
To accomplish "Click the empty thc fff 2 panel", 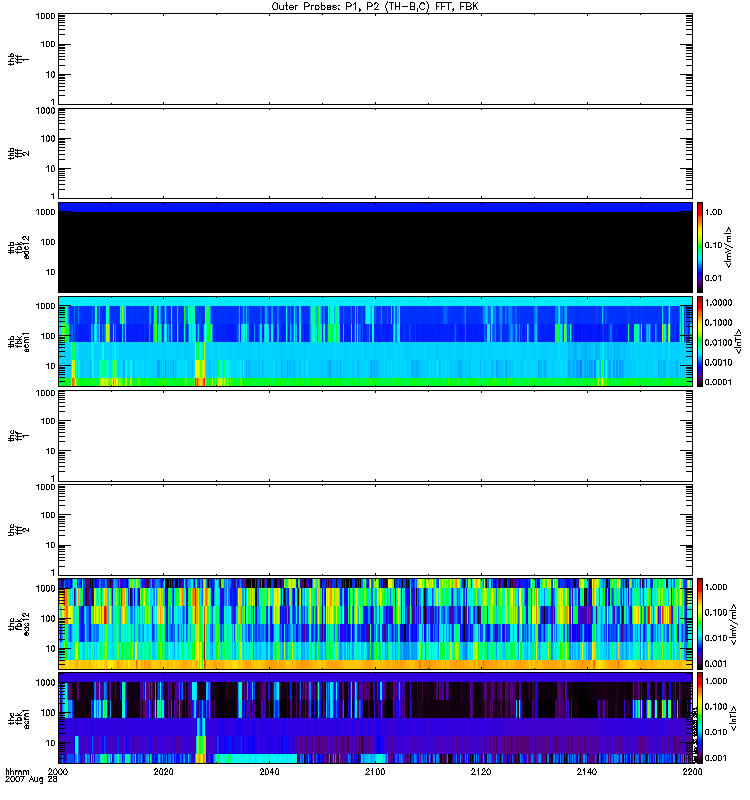I will click(376, 529).
